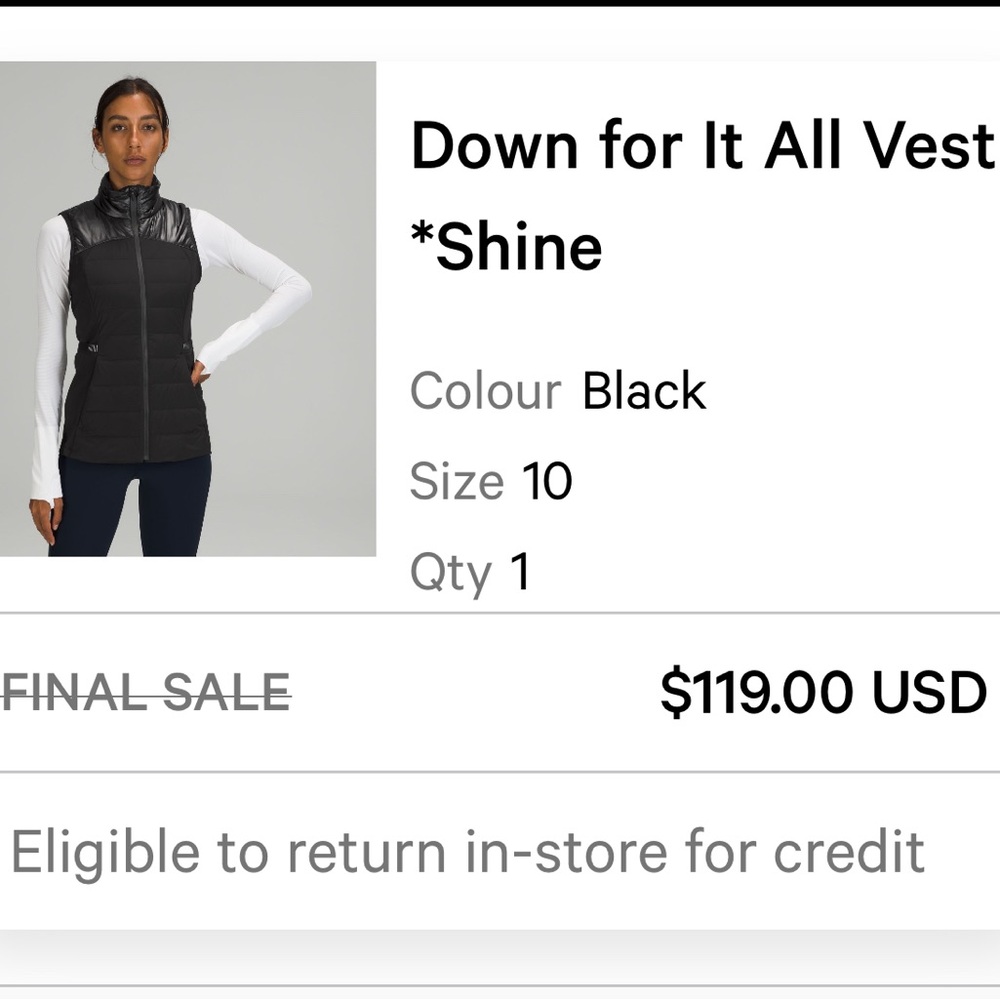
Task: Select the product title Down for It All Vest
Action: (x=700, y=145)
